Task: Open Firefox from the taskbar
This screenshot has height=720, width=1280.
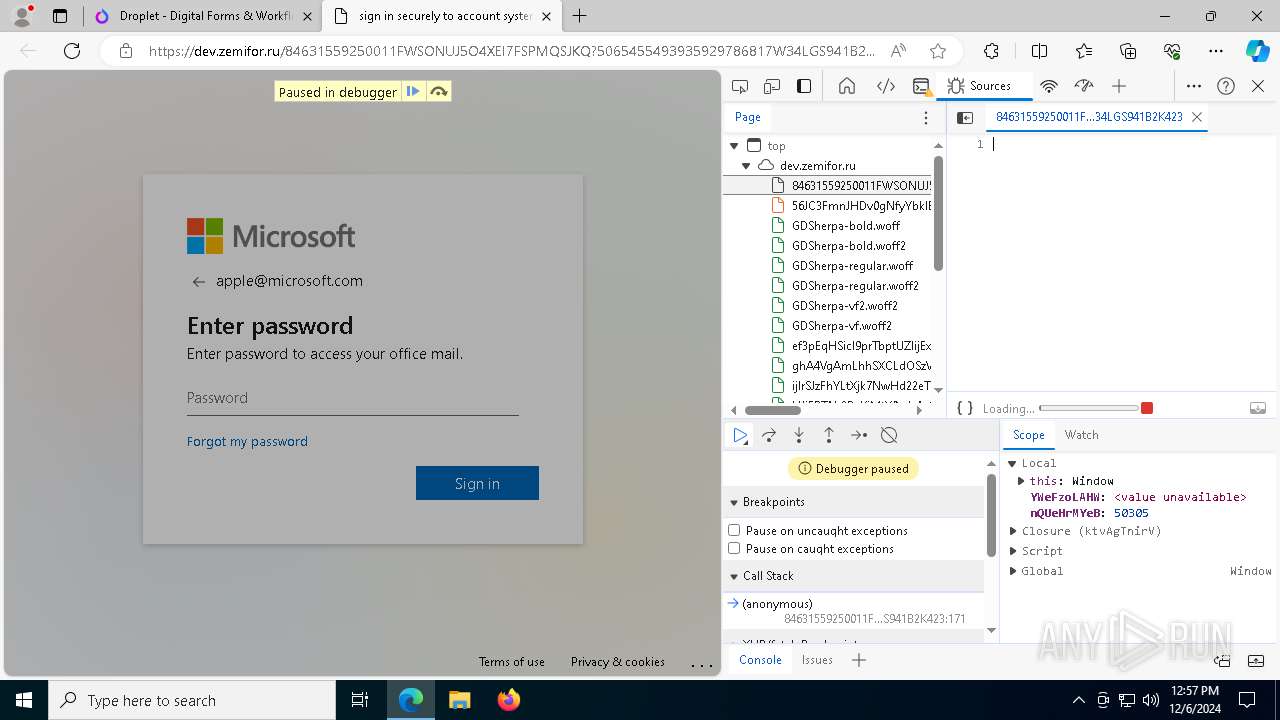Action: 508,700
